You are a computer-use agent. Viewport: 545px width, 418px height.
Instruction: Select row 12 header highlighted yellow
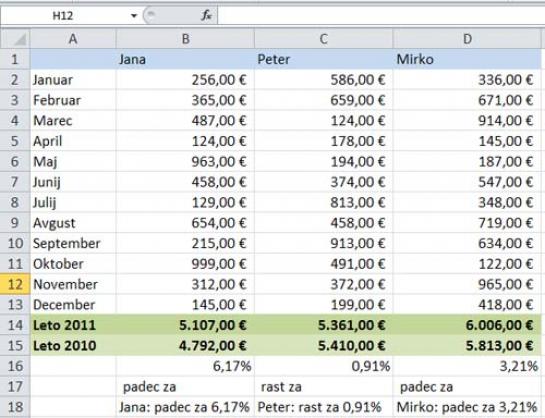click(x=15, y=284)
